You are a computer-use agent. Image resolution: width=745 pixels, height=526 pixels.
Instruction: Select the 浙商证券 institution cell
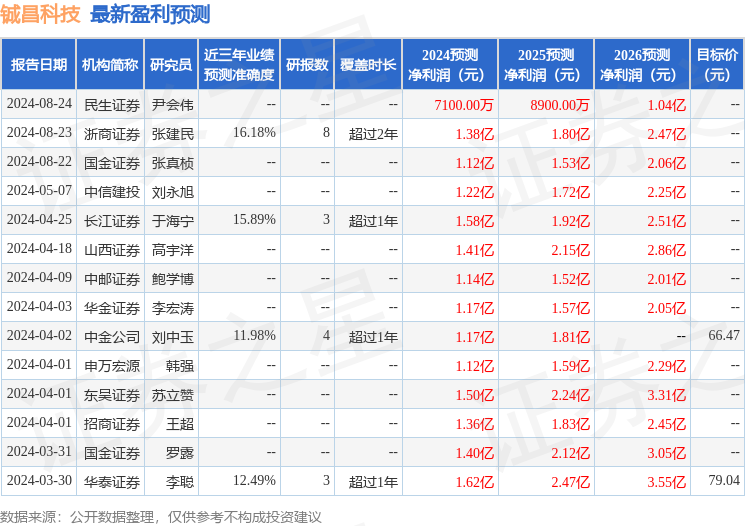tap(112, 134)
